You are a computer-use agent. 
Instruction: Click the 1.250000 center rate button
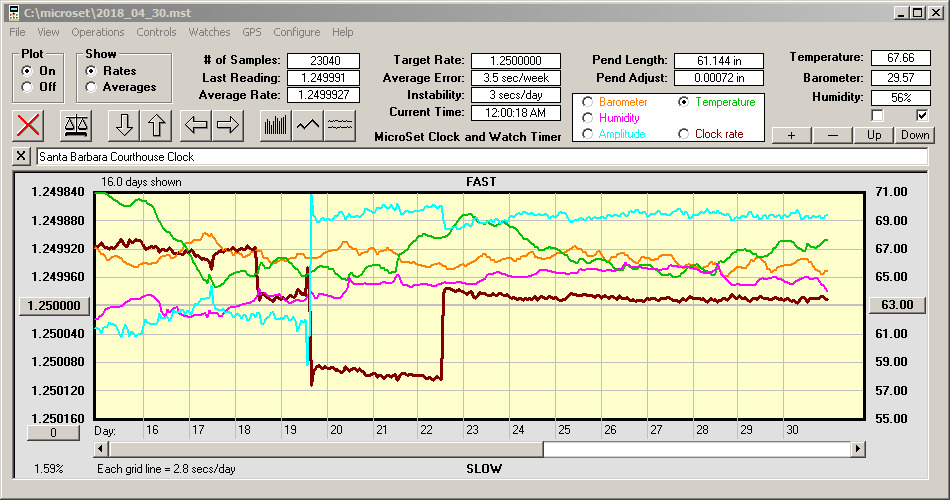[54, 305]
